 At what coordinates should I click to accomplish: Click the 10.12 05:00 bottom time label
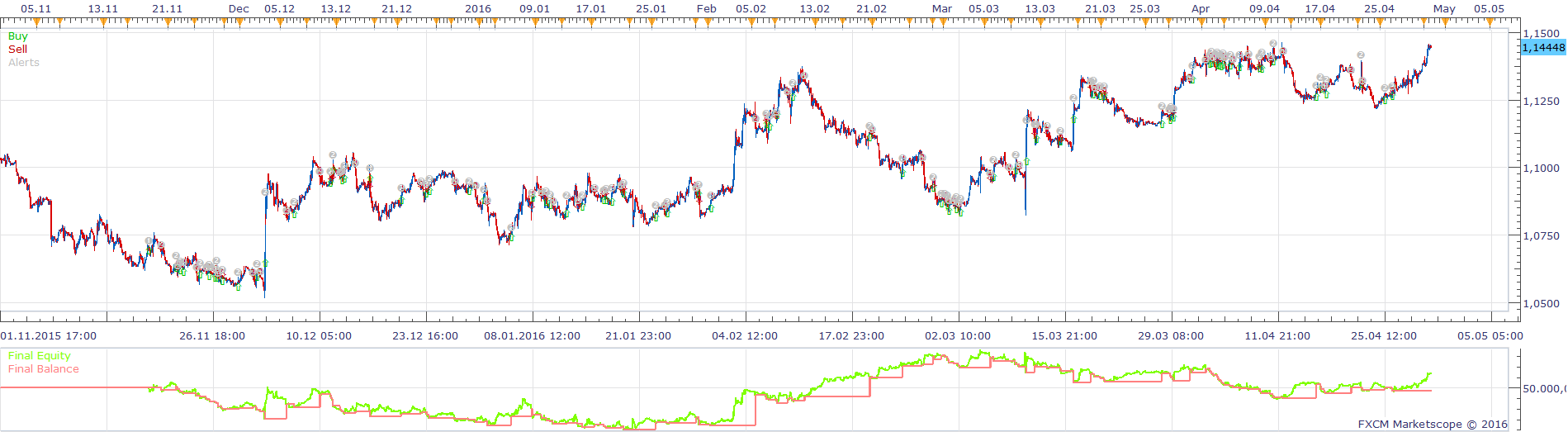[x=319, y=336]
